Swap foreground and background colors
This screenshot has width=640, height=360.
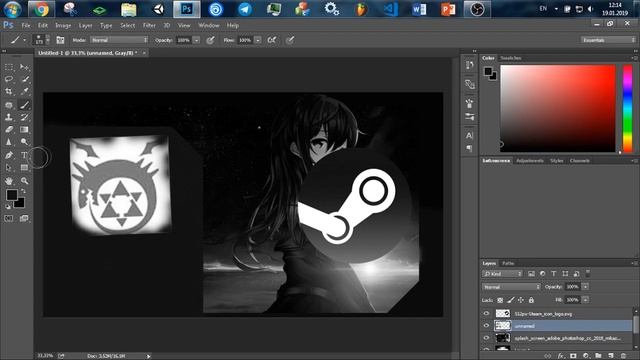[x=23, y=191]
